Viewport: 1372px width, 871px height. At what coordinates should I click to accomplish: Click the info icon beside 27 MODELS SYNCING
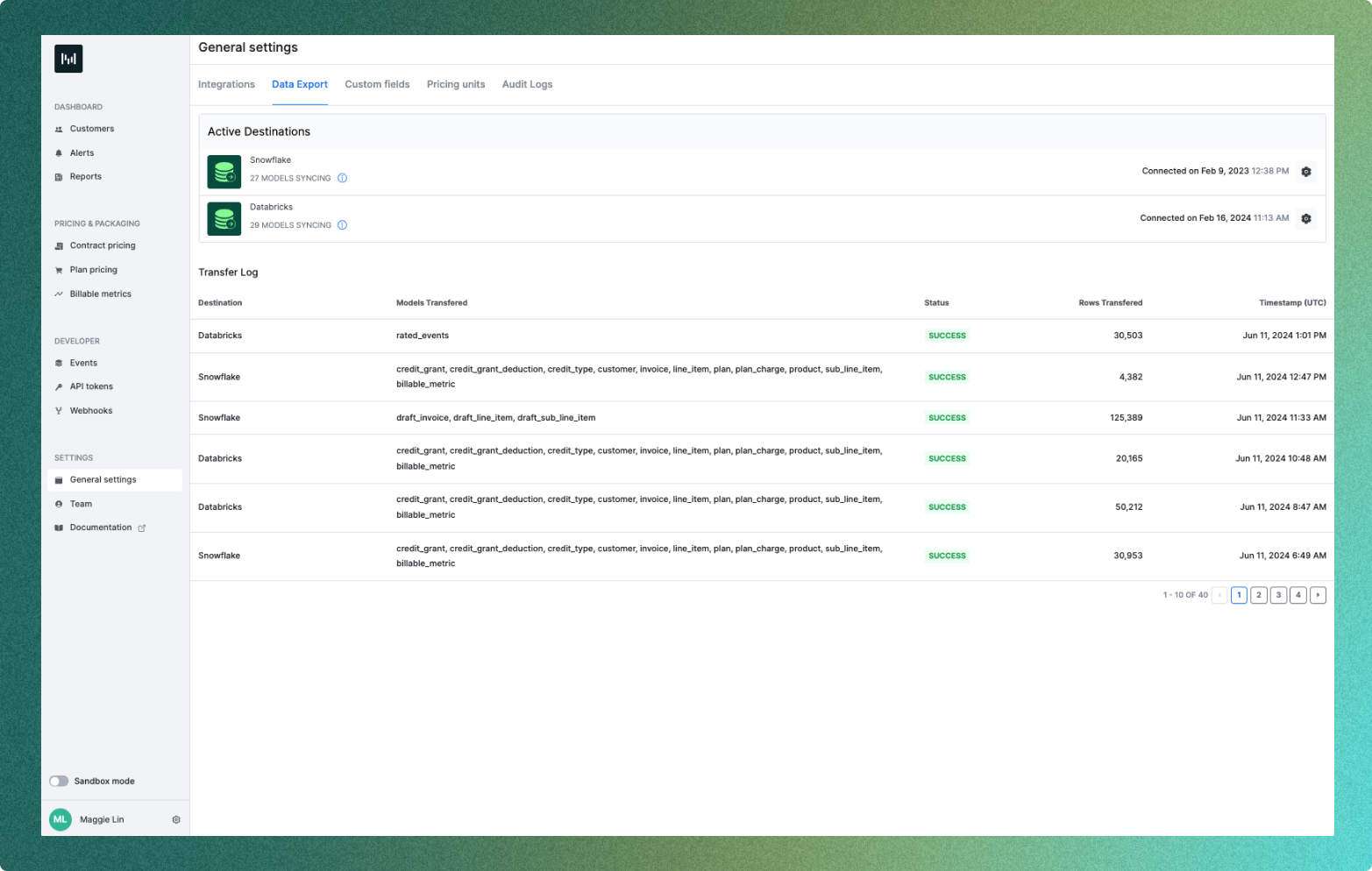click(x=343, y=178)
